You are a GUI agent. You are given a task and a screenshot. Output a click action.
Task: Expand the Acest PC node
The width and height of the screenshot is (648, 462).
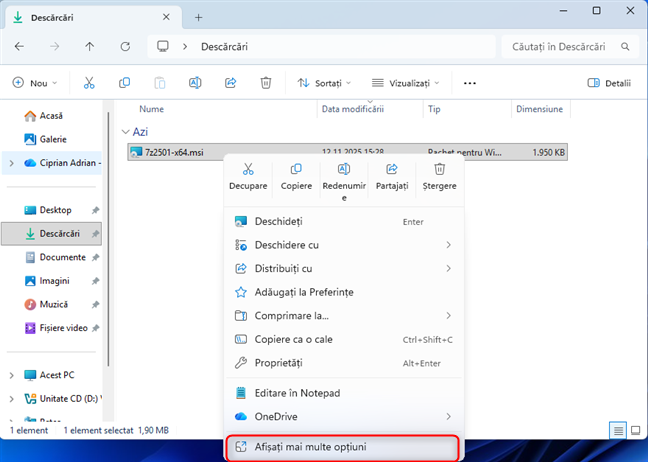(12, 375)
